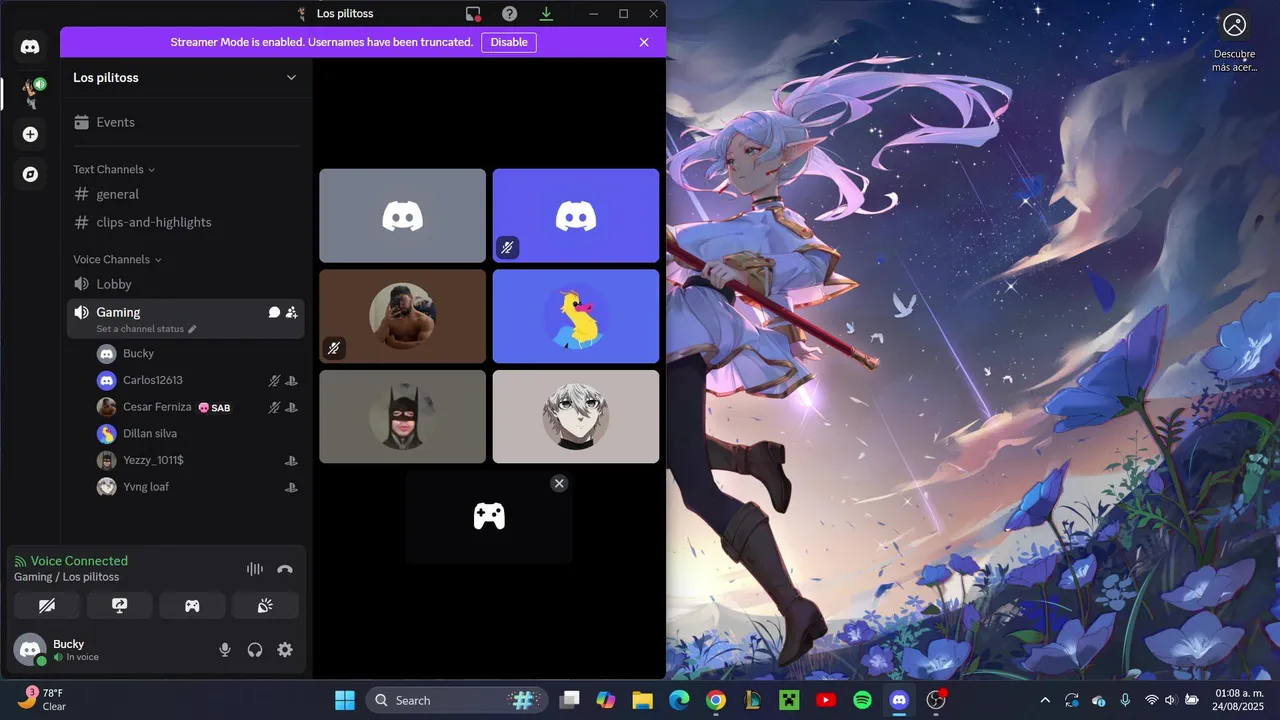Viewport: 1280px width, 720px height.
Task: Join the Lobby voice channel
Action: 185,284
